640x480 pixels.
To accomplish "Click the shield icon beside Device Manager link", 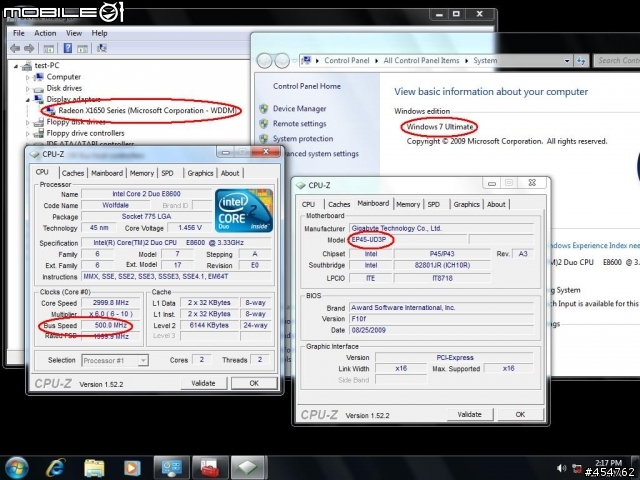I will click(x=264, y=109).
